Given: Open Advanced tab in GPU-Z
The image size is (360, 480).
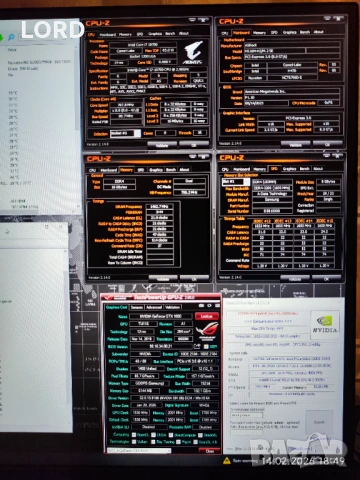Looking at the screenshot, I should [x=154, y=307].
